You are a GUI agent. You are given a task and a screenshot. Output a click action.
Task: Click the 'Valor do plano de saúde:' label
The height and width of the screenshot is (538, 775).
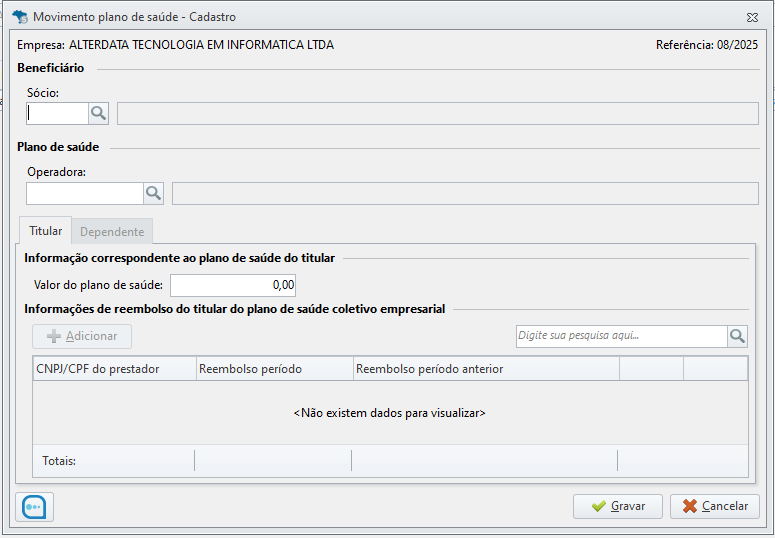[x=98, y=285]
